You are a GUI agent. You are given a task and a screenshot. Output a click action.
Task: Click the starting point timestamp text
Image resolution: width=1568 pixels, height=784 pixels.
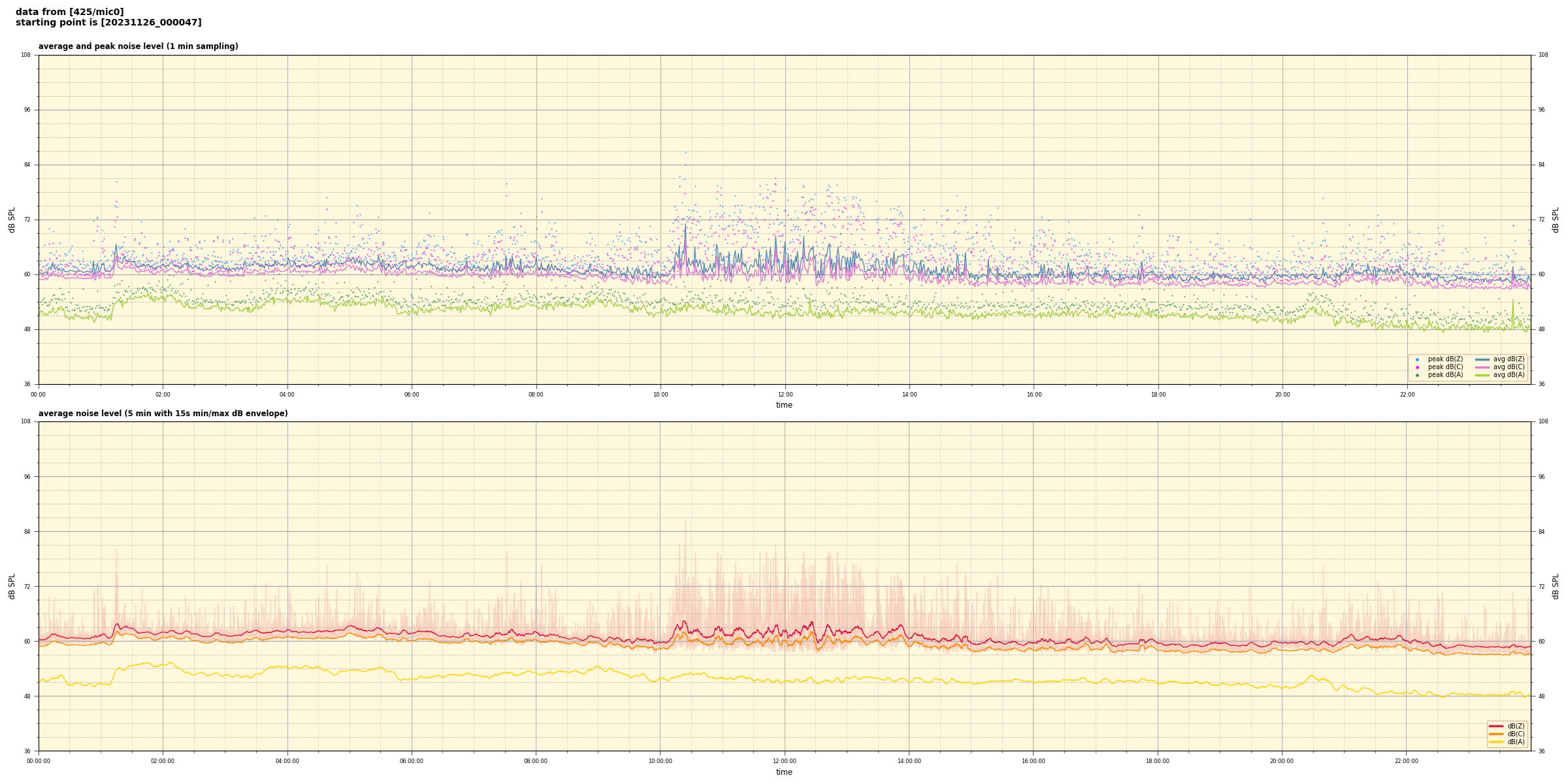[108, 23]
